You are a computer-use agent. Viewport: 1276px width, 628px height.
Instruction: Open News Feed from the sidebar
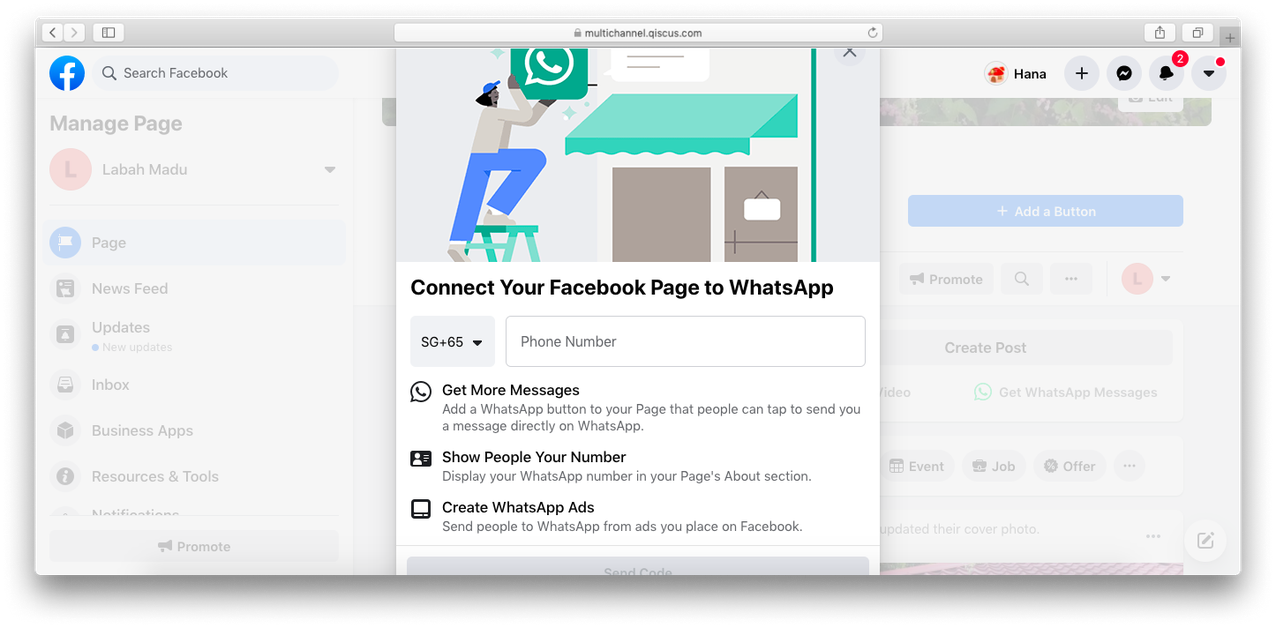pyautogui.click(x=65, y=288)
